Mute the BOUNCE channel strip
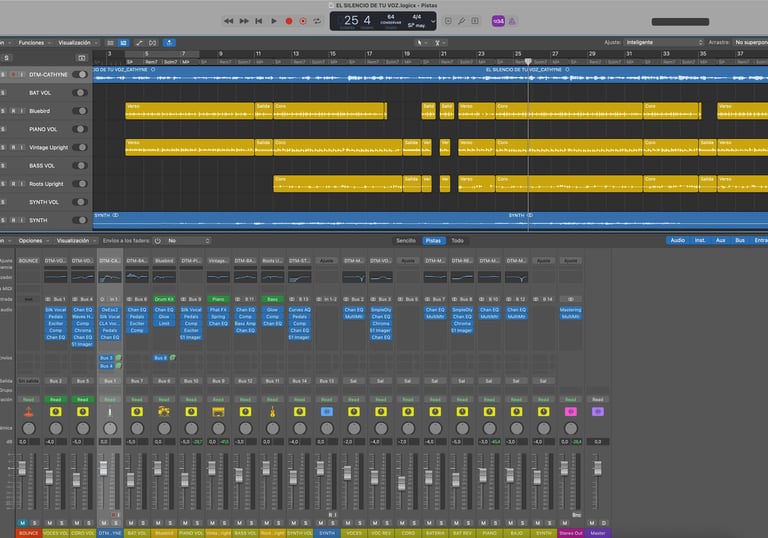Image resolution: width=768 pixels, height=538 pixels. tap(22, 522)
